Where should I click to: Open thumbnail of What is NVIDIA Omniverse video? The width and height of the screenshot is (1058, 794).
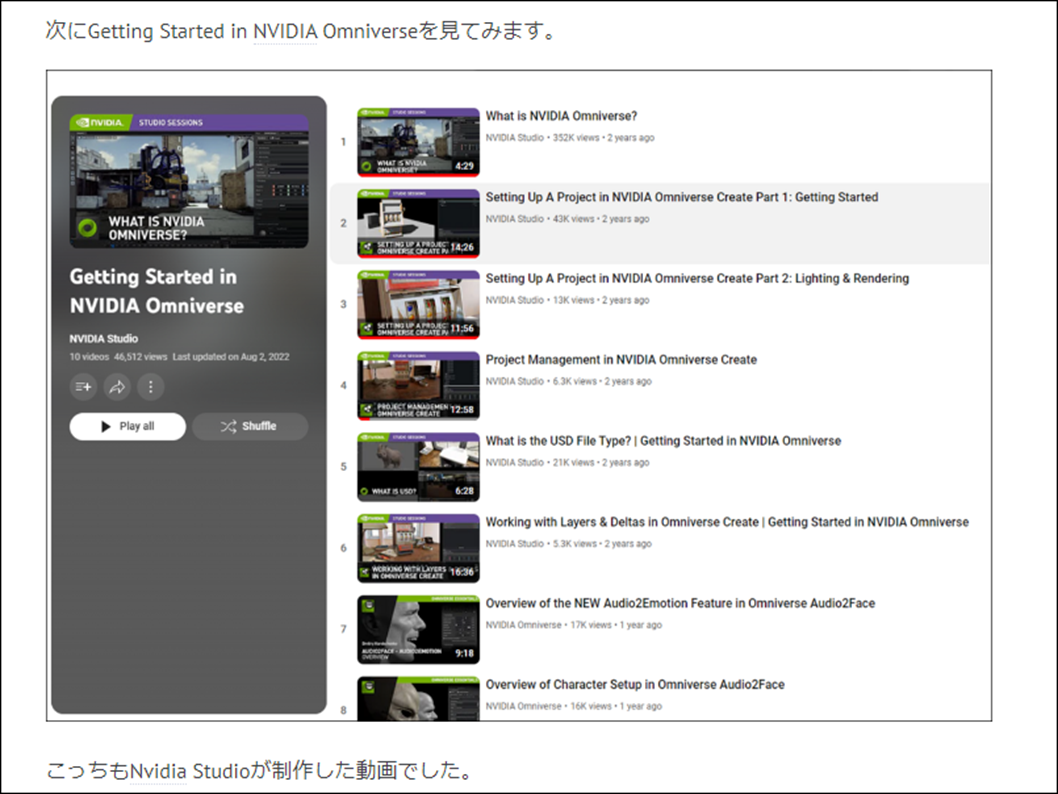tap(418, 142)
